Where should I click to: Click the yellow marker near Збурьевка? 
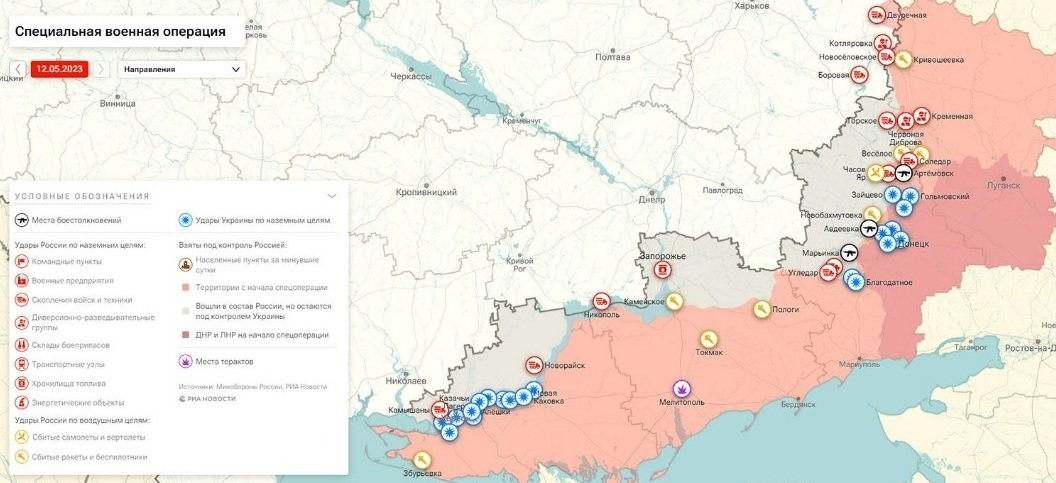tap(422, 460)
